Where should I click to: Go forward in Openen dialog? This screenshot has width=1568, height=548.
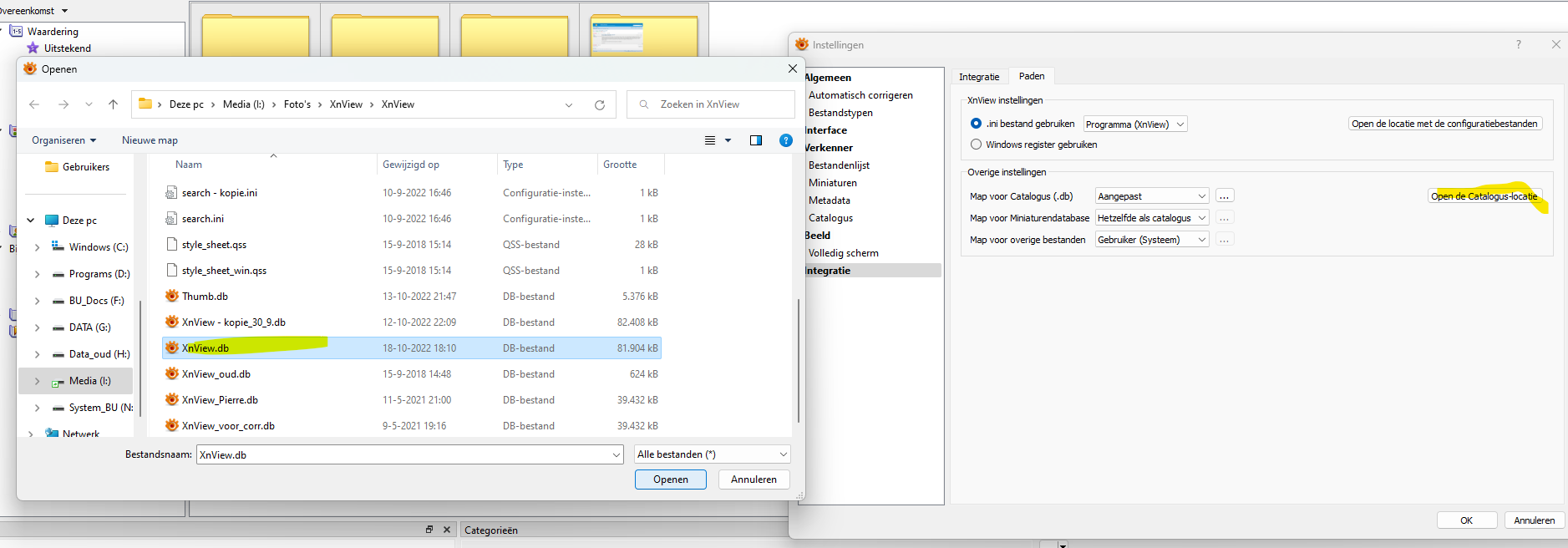tap(63, 104)
